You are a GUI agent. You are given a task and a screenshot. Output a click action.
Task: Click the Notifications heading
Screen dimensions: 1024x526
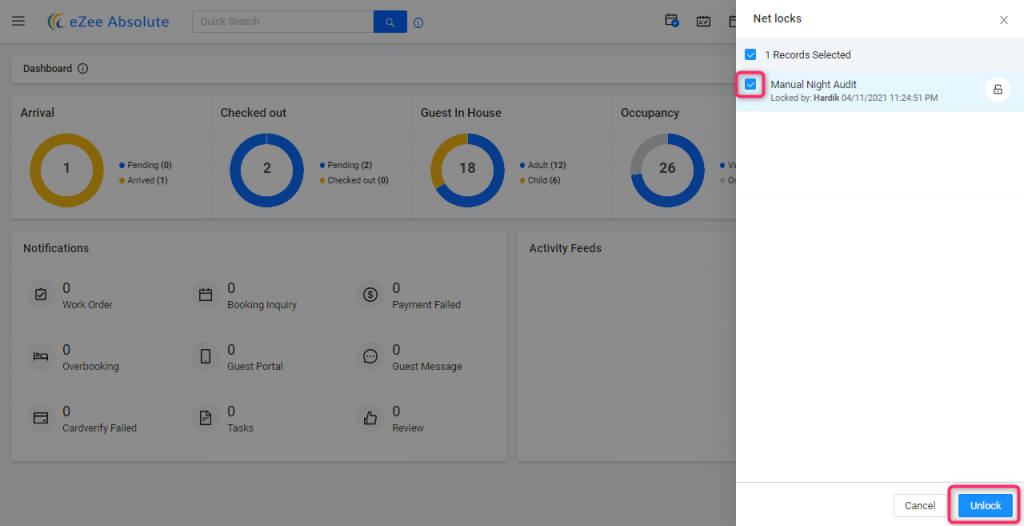(x=56, y=248)
